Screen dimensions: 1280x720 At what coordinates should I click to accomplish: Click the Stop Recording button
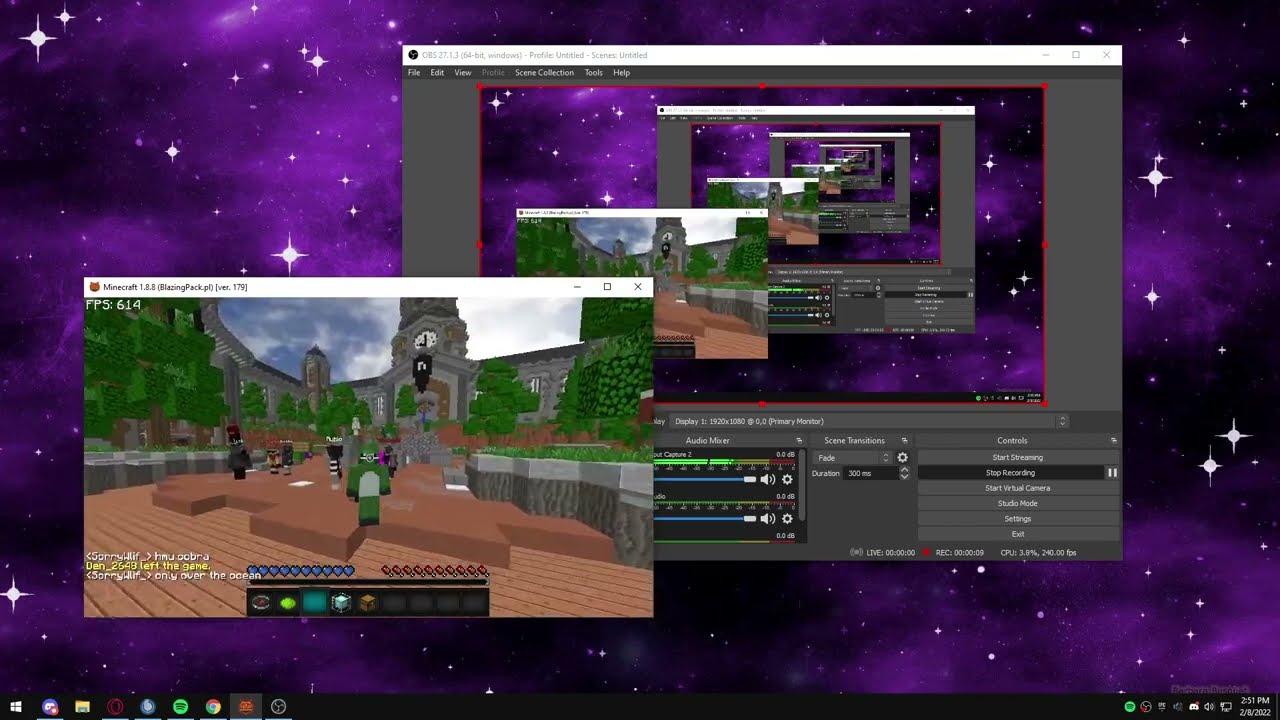click(1010, 473)
